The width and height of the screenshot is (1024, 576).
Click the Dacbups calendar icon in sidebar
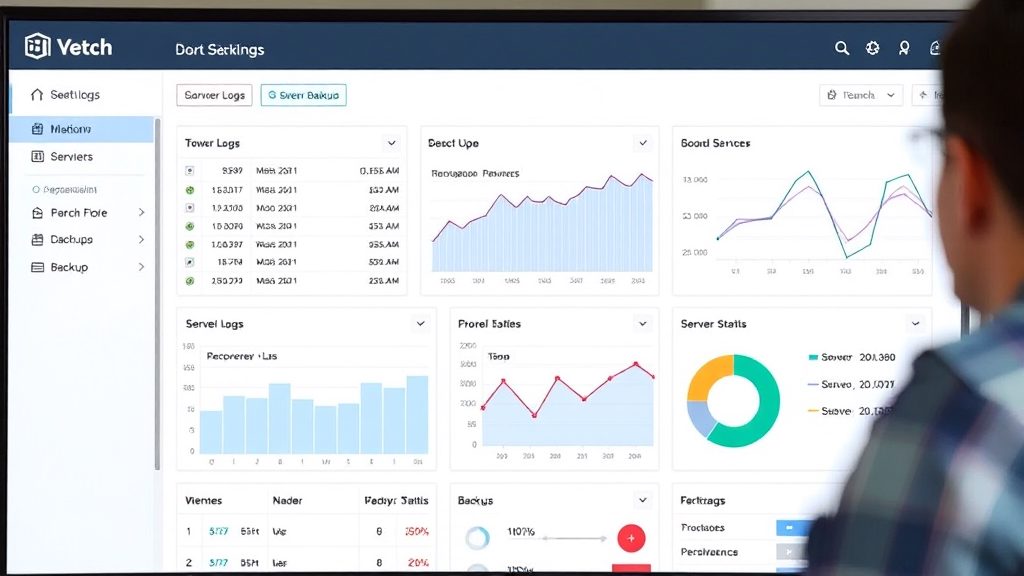(37, 240)
